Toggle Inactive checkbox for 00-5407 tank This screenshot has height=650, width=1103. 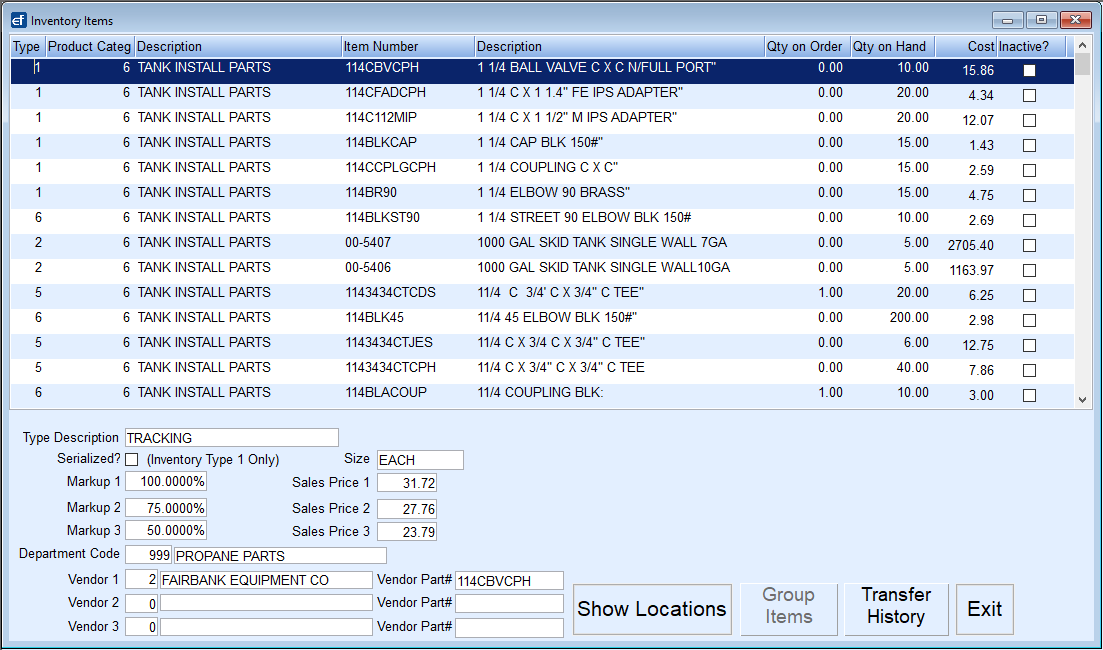click(x=1029, y=246)
